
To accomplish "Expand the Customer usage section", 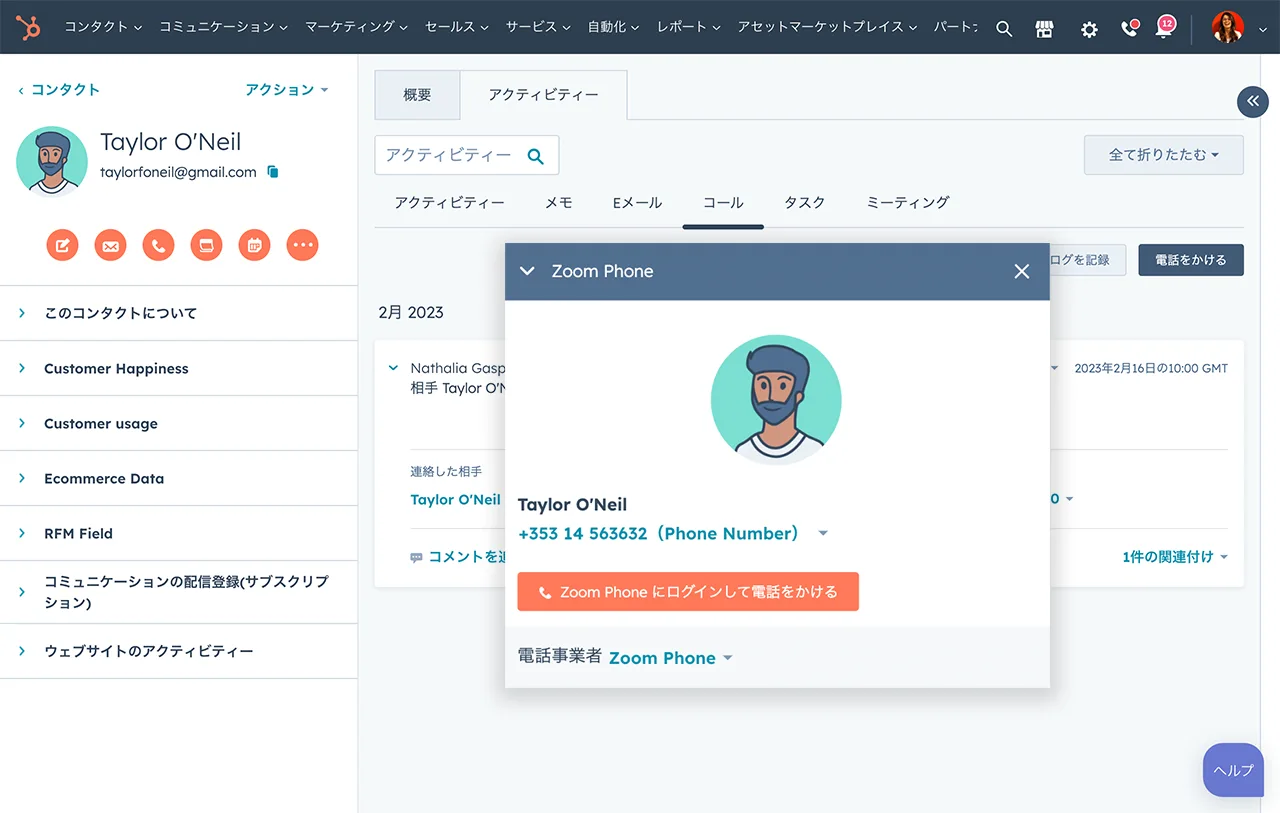I will coord(179,423).
